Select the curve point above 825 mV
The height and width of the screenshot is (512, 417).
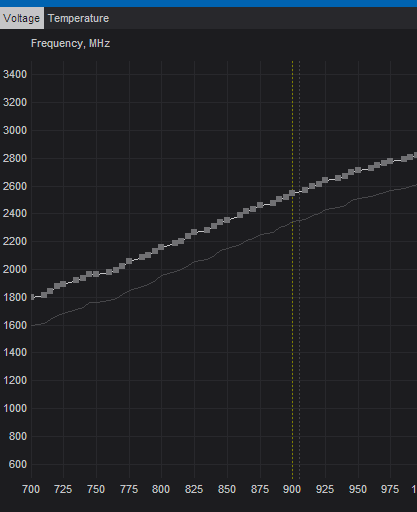(x=194, y=232)
